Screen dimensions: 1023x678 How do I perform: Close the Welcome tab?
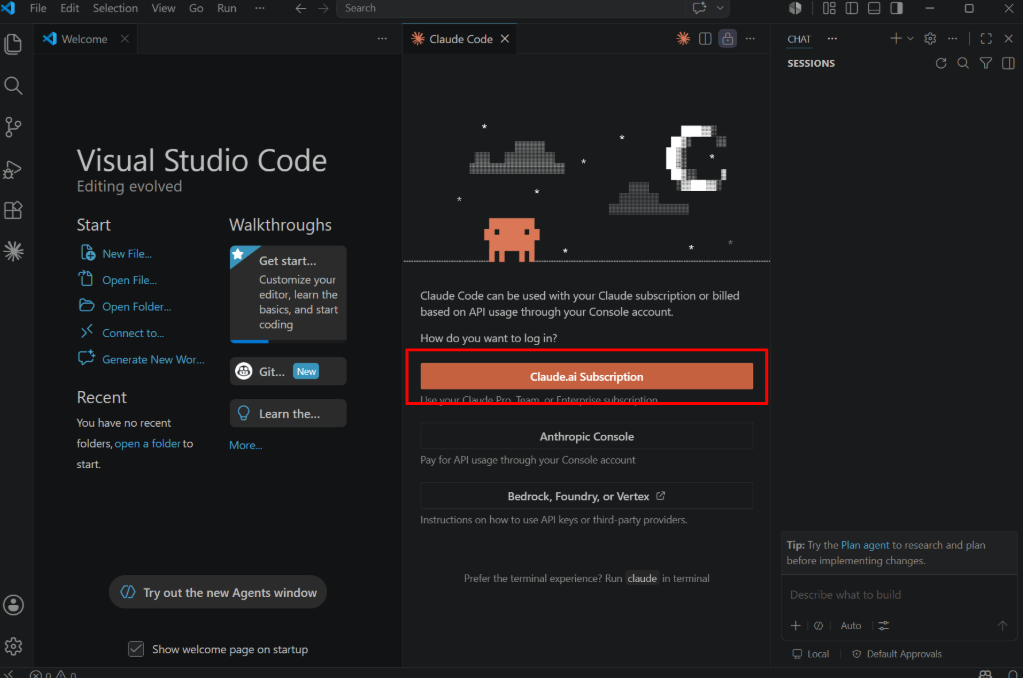[125, 39]
